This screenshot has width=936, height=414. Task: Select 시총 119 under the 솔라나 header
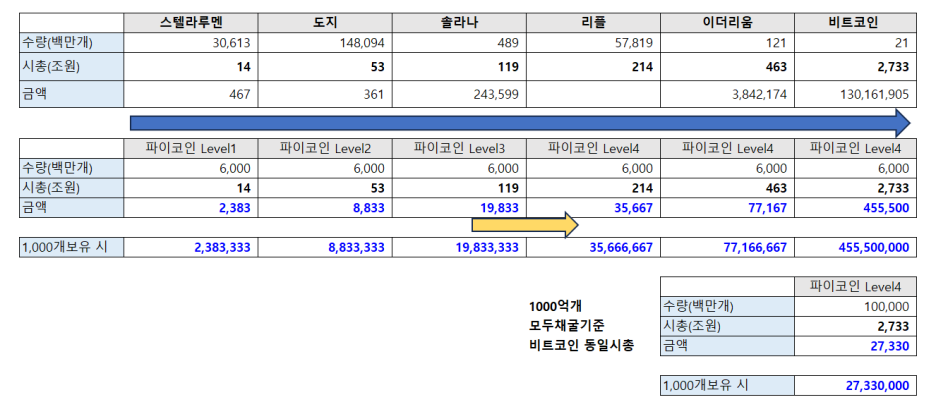pos(460,67)
